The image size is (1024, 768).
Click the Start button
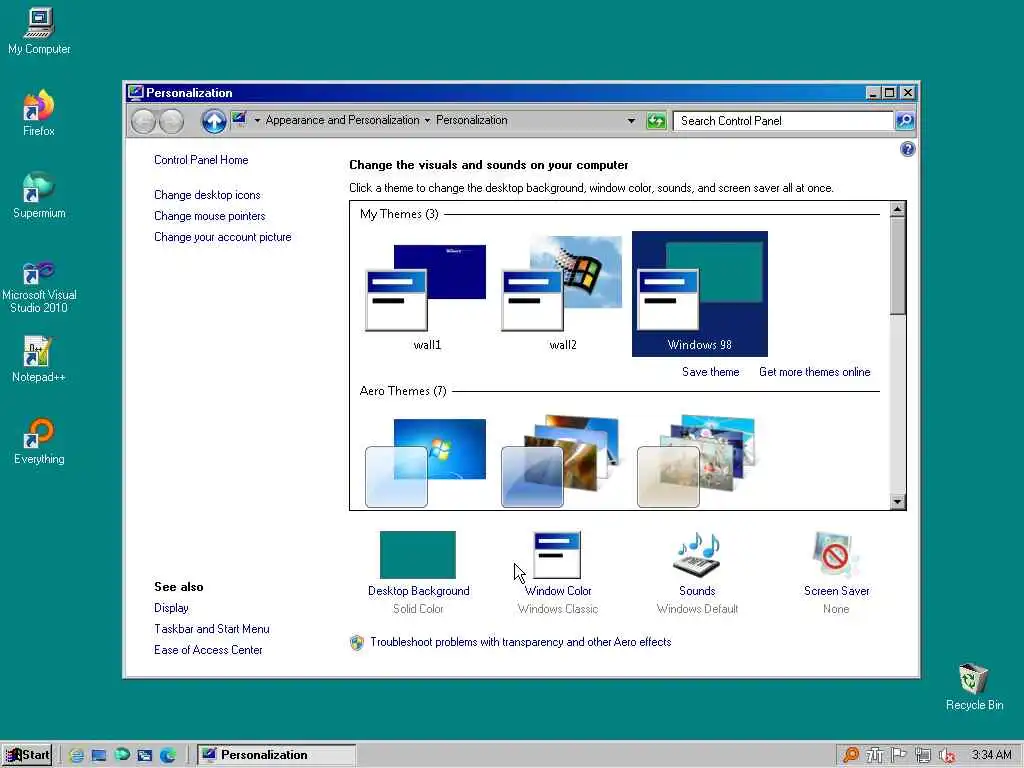click(x=27, y=755)
